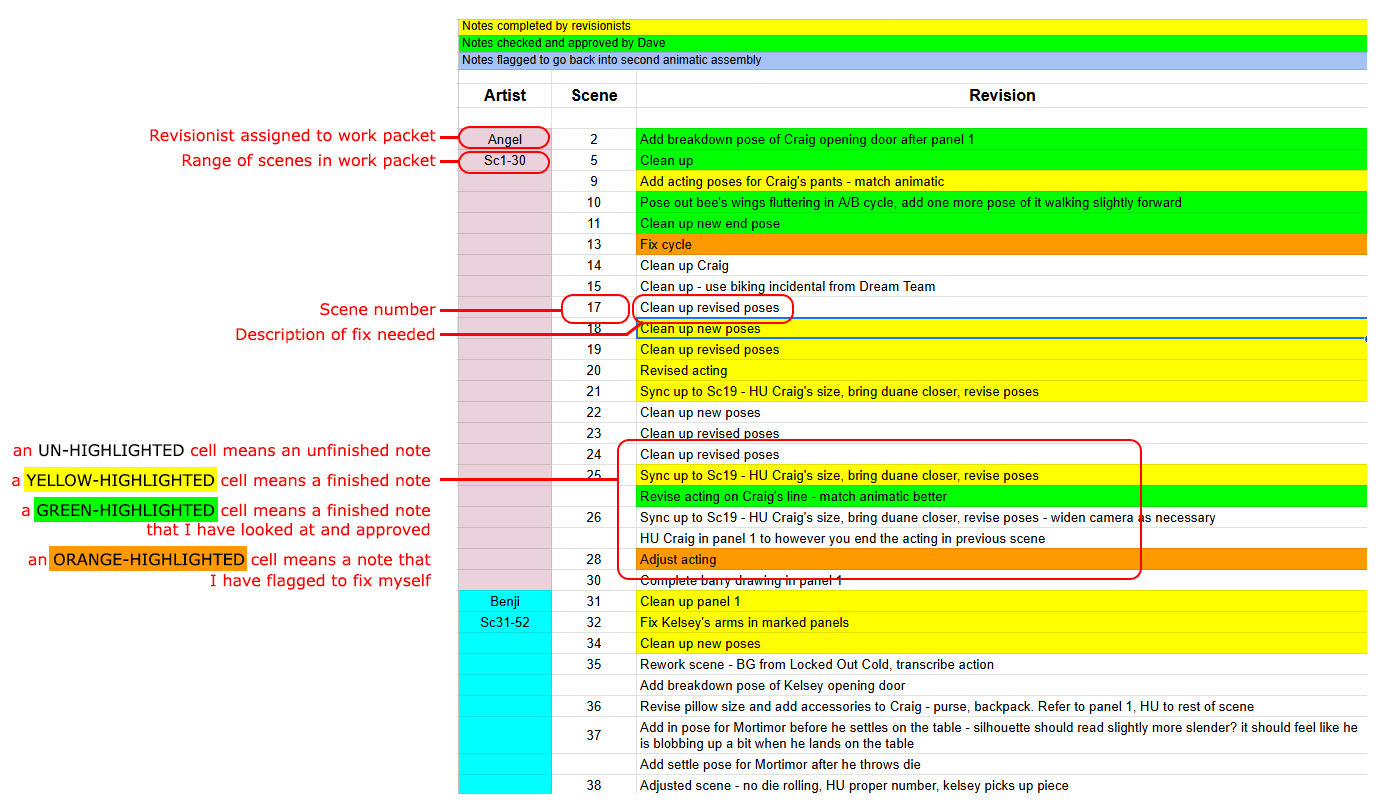Image resolution: width=1390 pixels, height=811 pixels.
Task: Select 'Add breakdown pose of Kelsey opening door'
Action: (1002, 685)
